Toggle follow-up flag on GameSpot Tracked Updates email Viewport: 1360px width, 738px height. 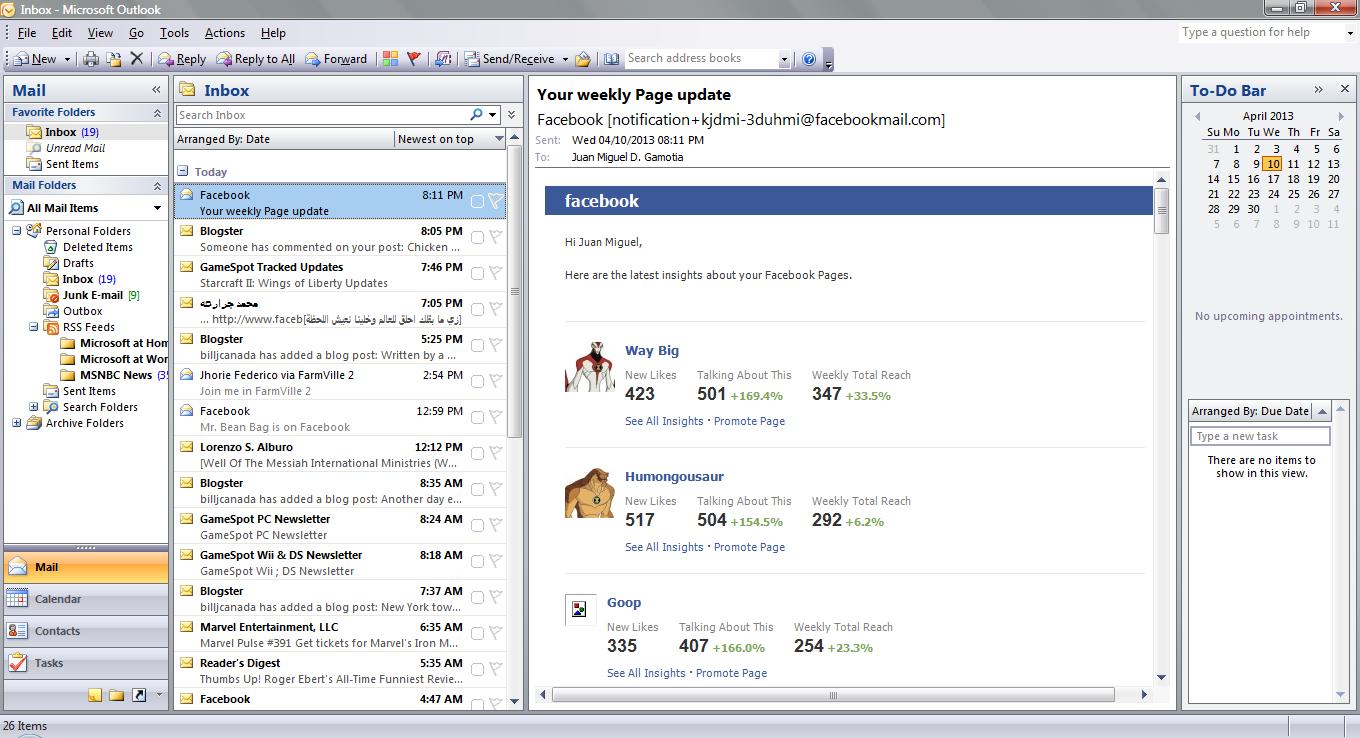point(495,274)
